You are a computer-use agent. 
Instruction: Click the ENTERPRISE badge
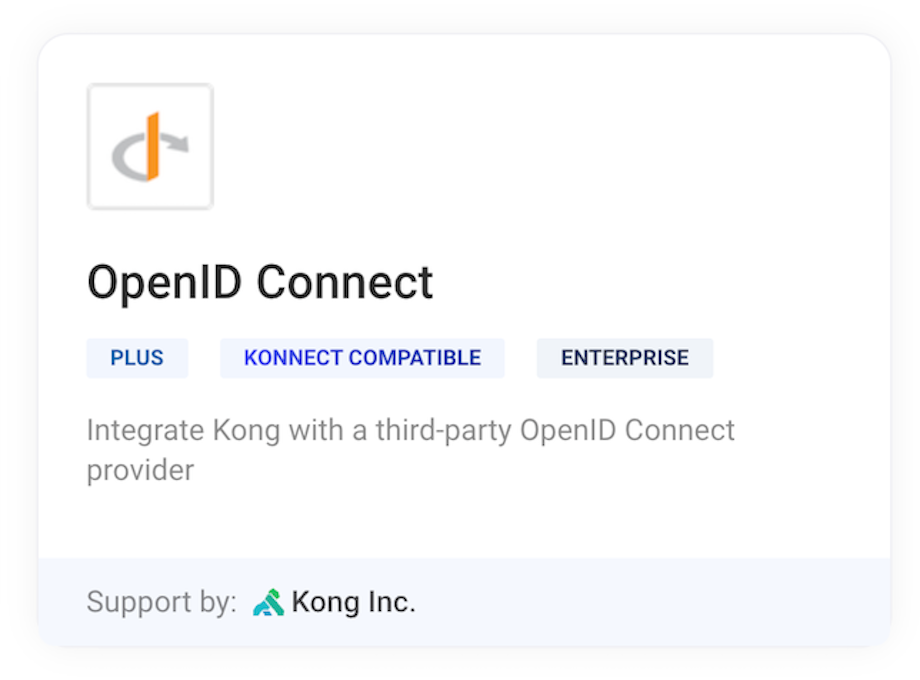click(625, 357)
